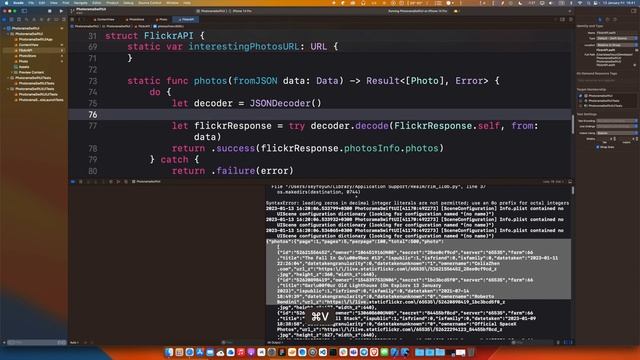Image resolution: width=640 pixels, height=360 pixels.
Task: Open the Product menu
Action: click(112, 2)
